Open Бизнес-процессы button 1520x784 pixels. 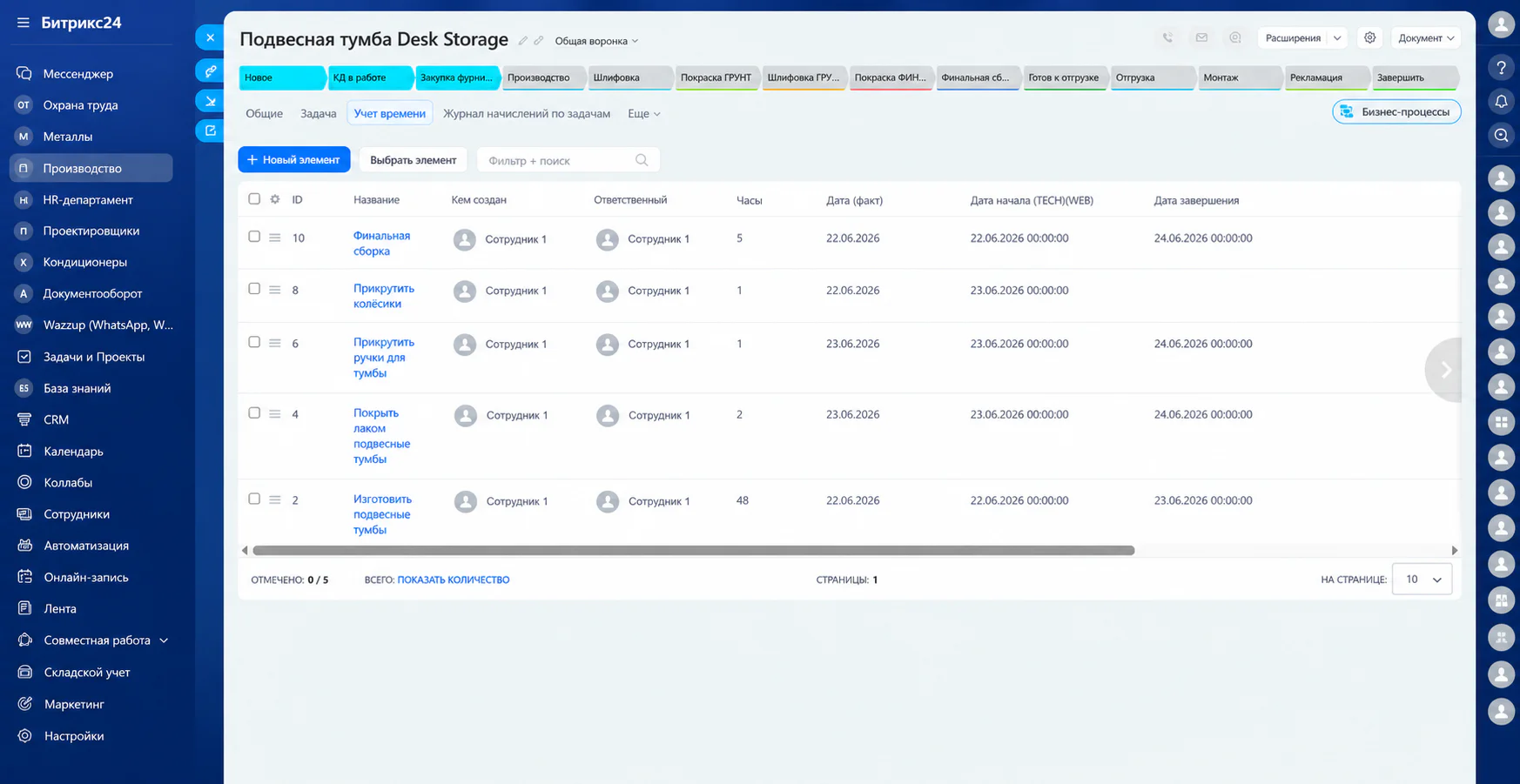[x=1396, y=112]
